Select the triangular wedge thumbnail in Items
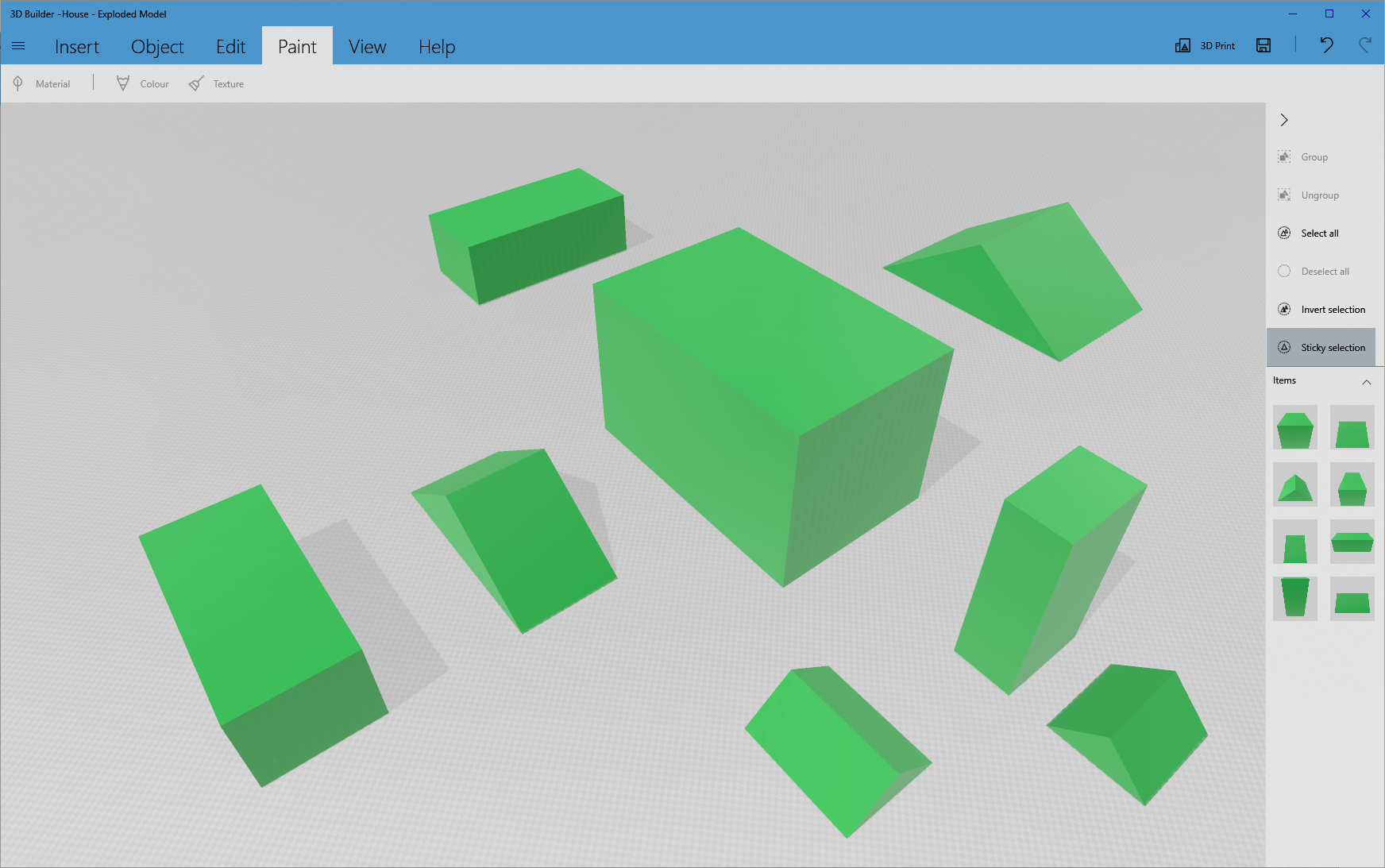 click(x=1294, y=484)
